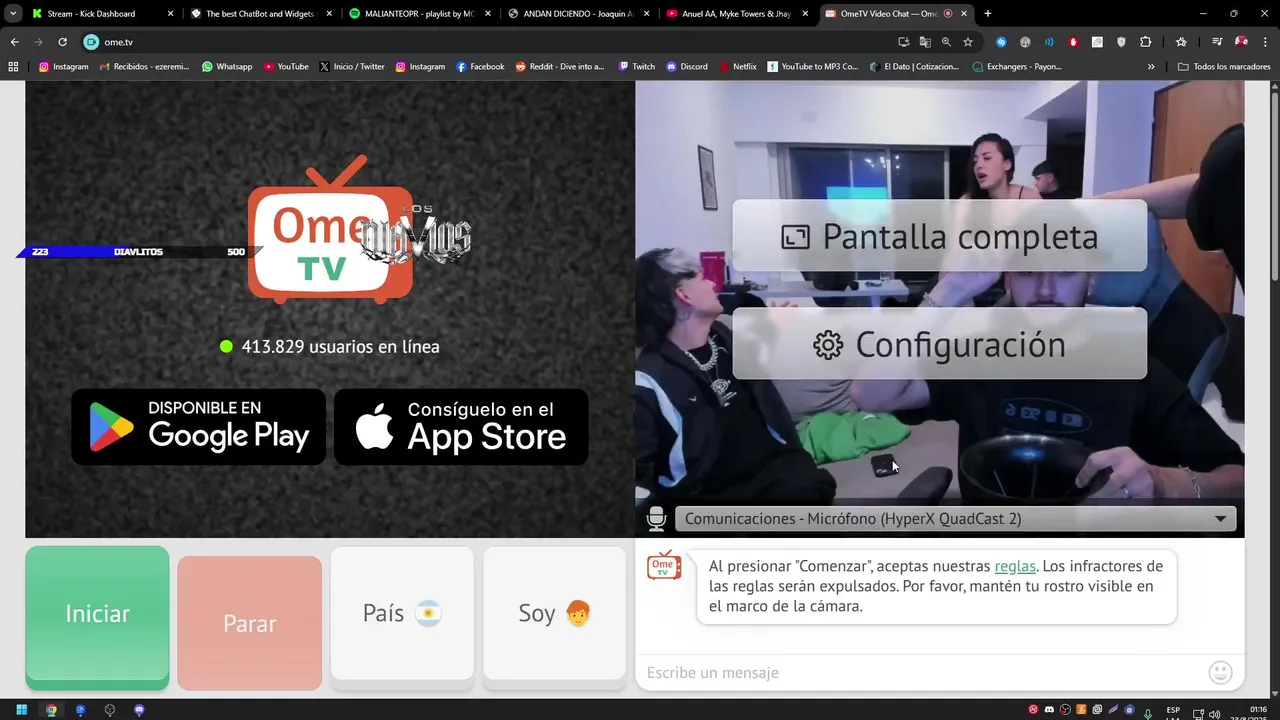Open the Chrome apps grid icon
This screenshot has height=720, width=1280.
(13, 67)
